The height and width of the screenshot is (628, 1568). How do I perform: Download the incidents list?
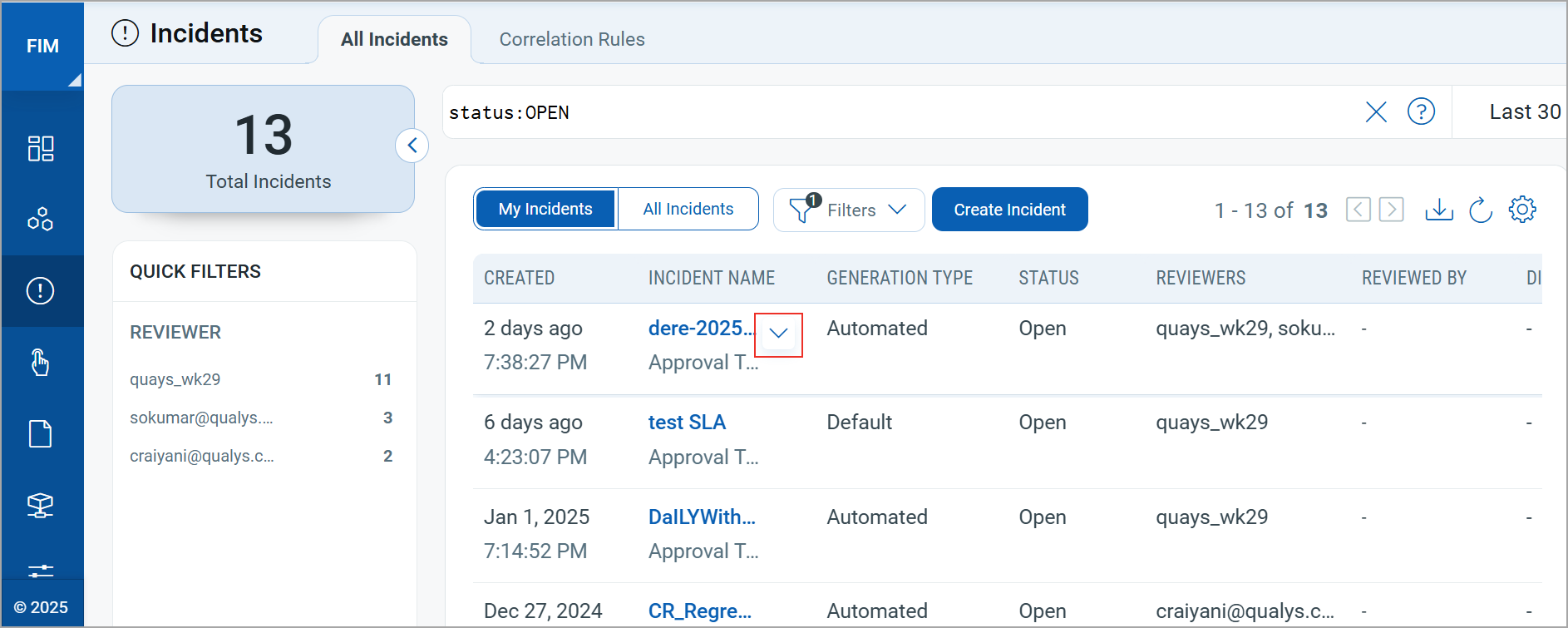(x=1439, y=210)
